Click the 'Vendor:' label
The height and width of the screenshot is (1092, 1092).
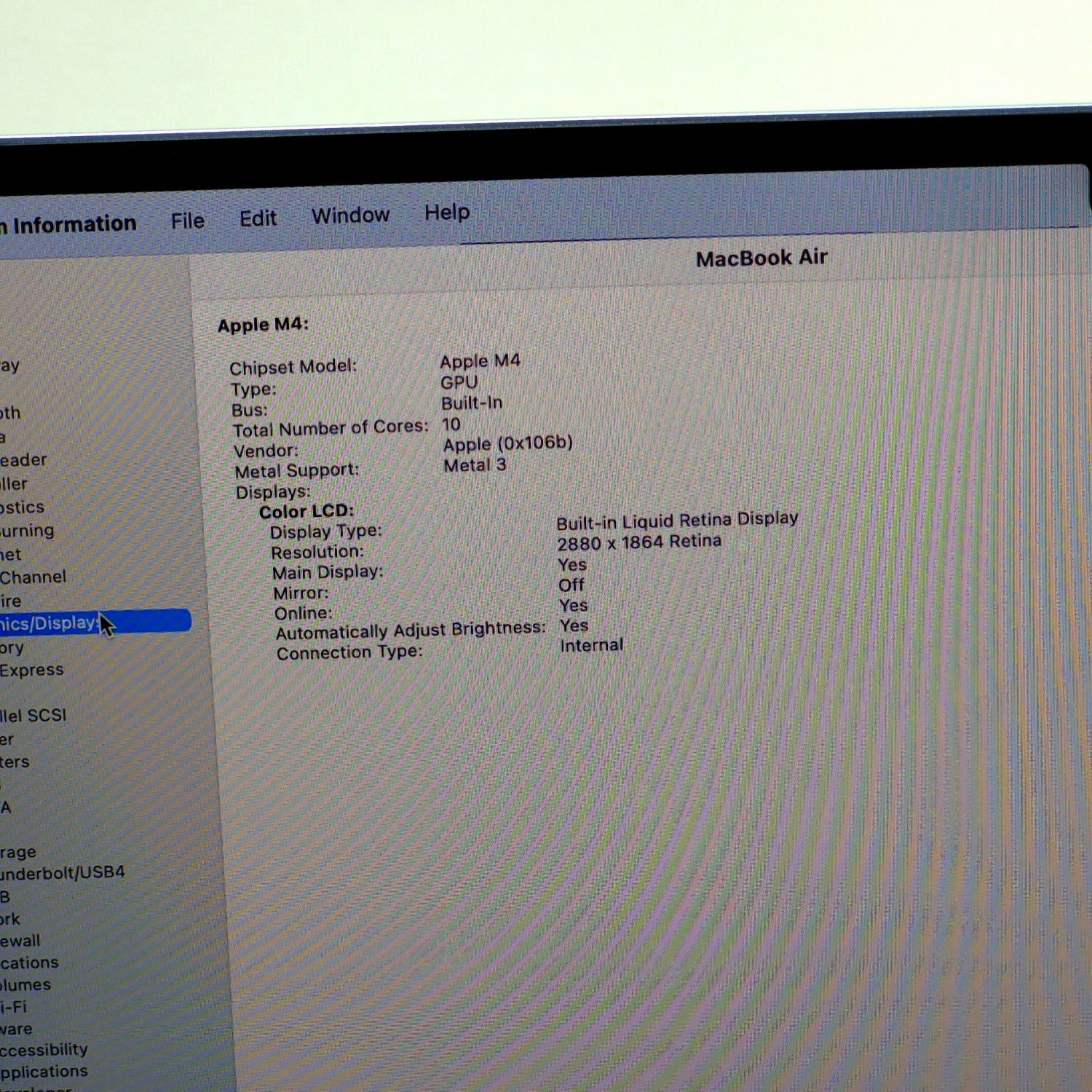coord(266,451)
